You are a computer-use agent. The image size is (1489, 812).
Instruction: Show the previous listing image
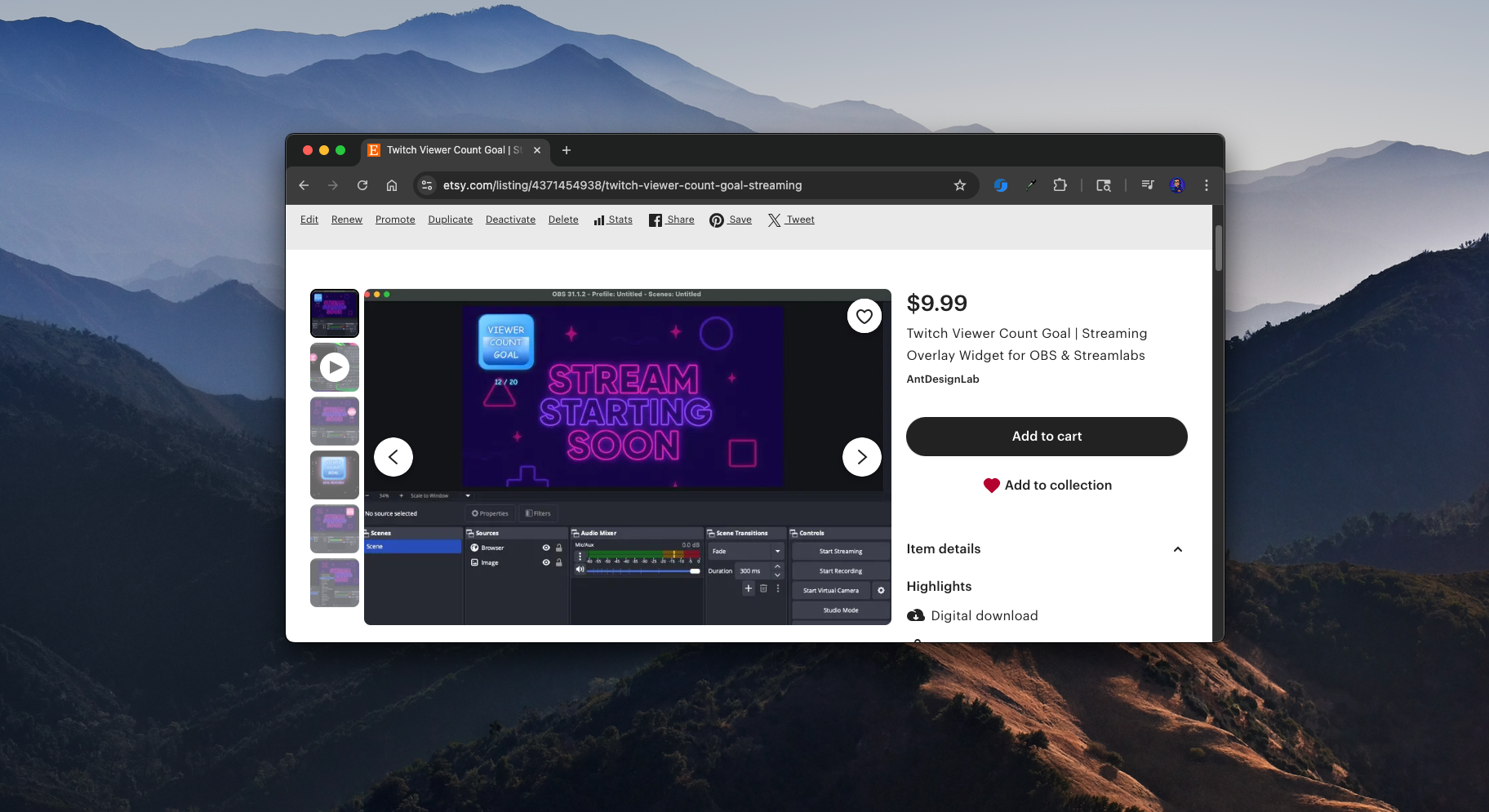tap(393, 457)
